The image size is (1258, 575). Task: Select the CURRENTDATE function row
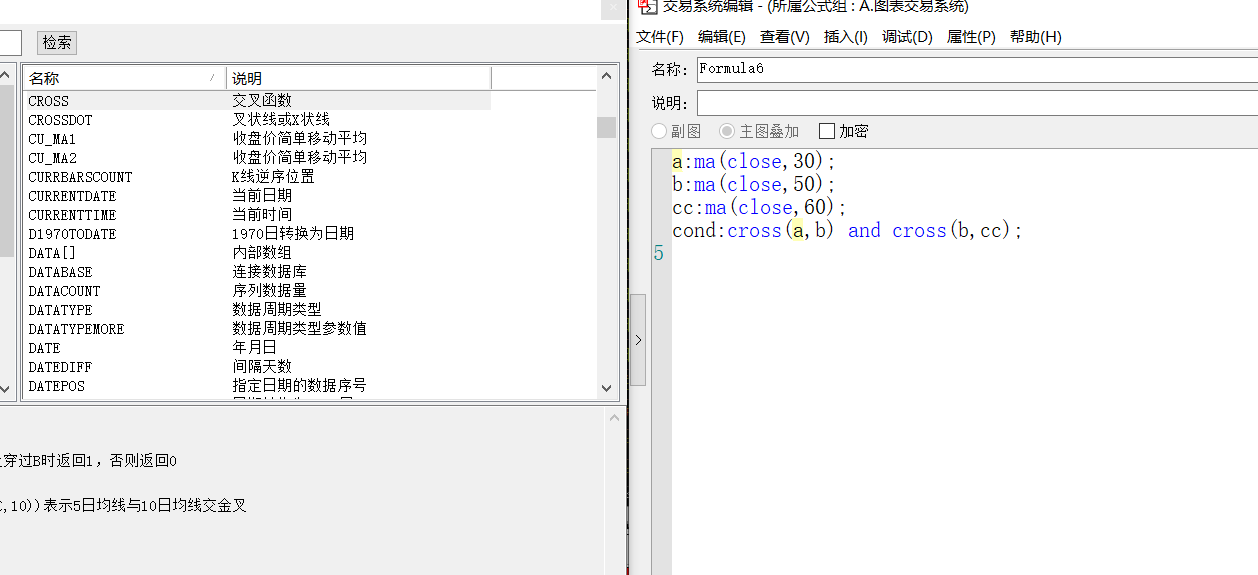pos(257,196)
